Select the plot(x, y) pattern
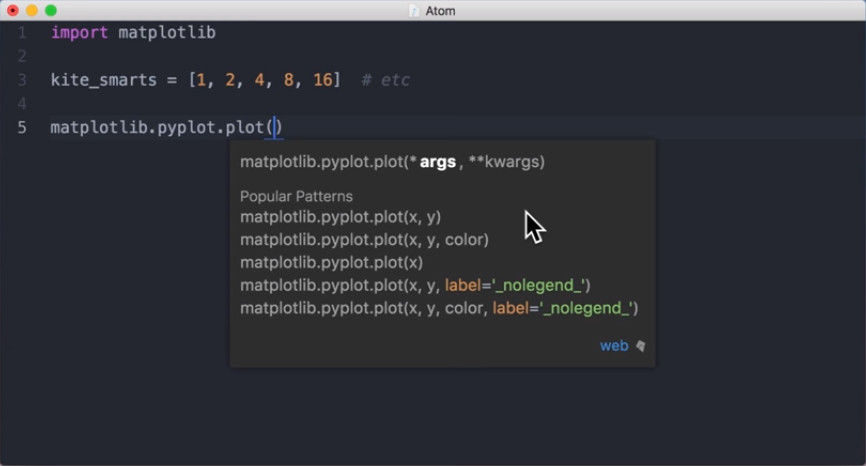The width and height of the screenshot is (866, 466). [340, 217]
